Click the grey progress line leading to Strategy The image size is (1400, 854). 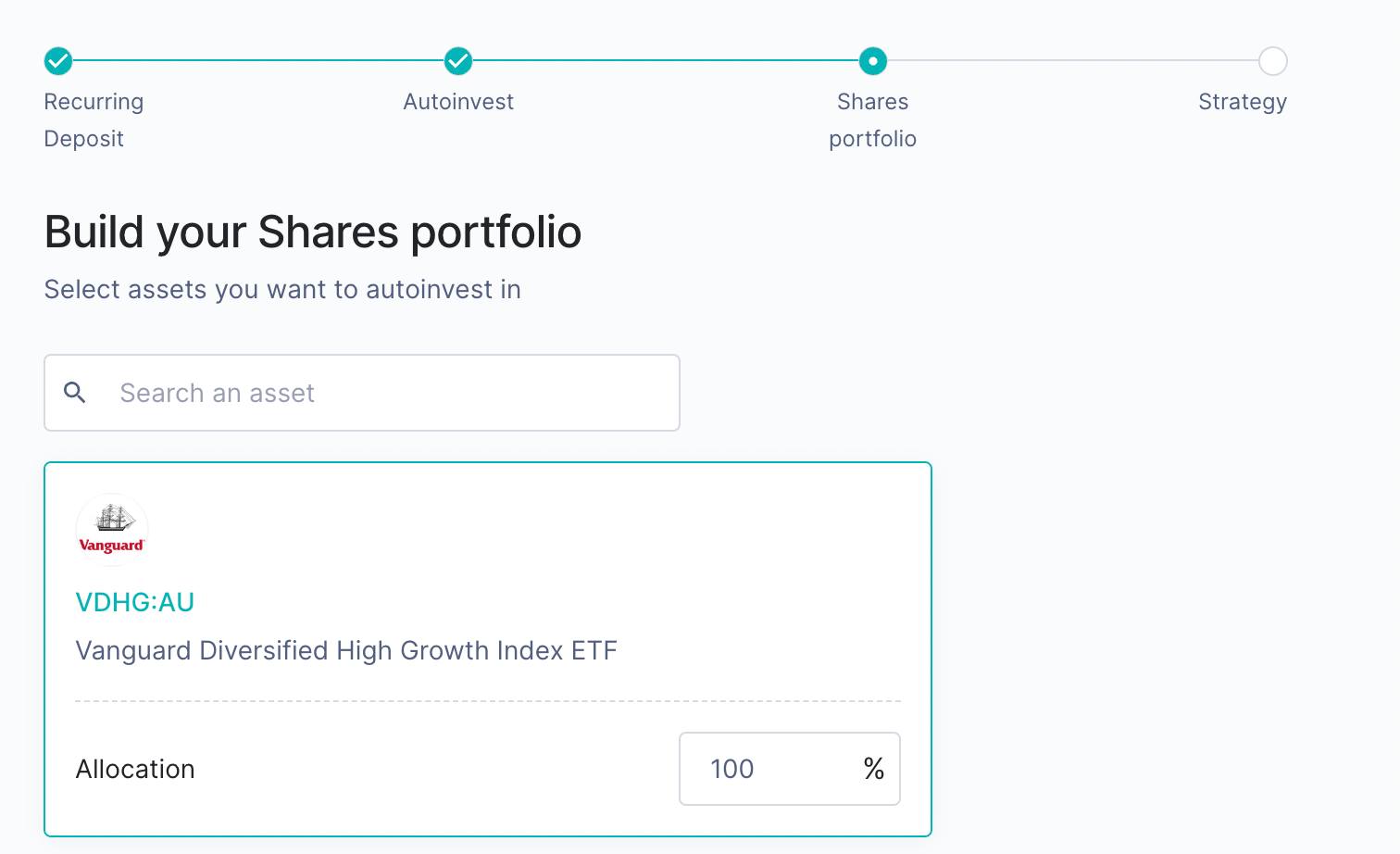[1073, 61]
